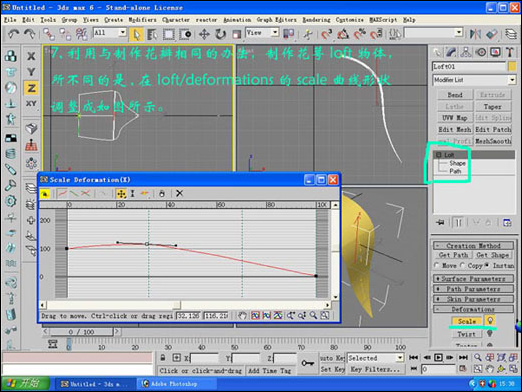Select the Shape sub-object in Loft stack

(x=457, y=163)
